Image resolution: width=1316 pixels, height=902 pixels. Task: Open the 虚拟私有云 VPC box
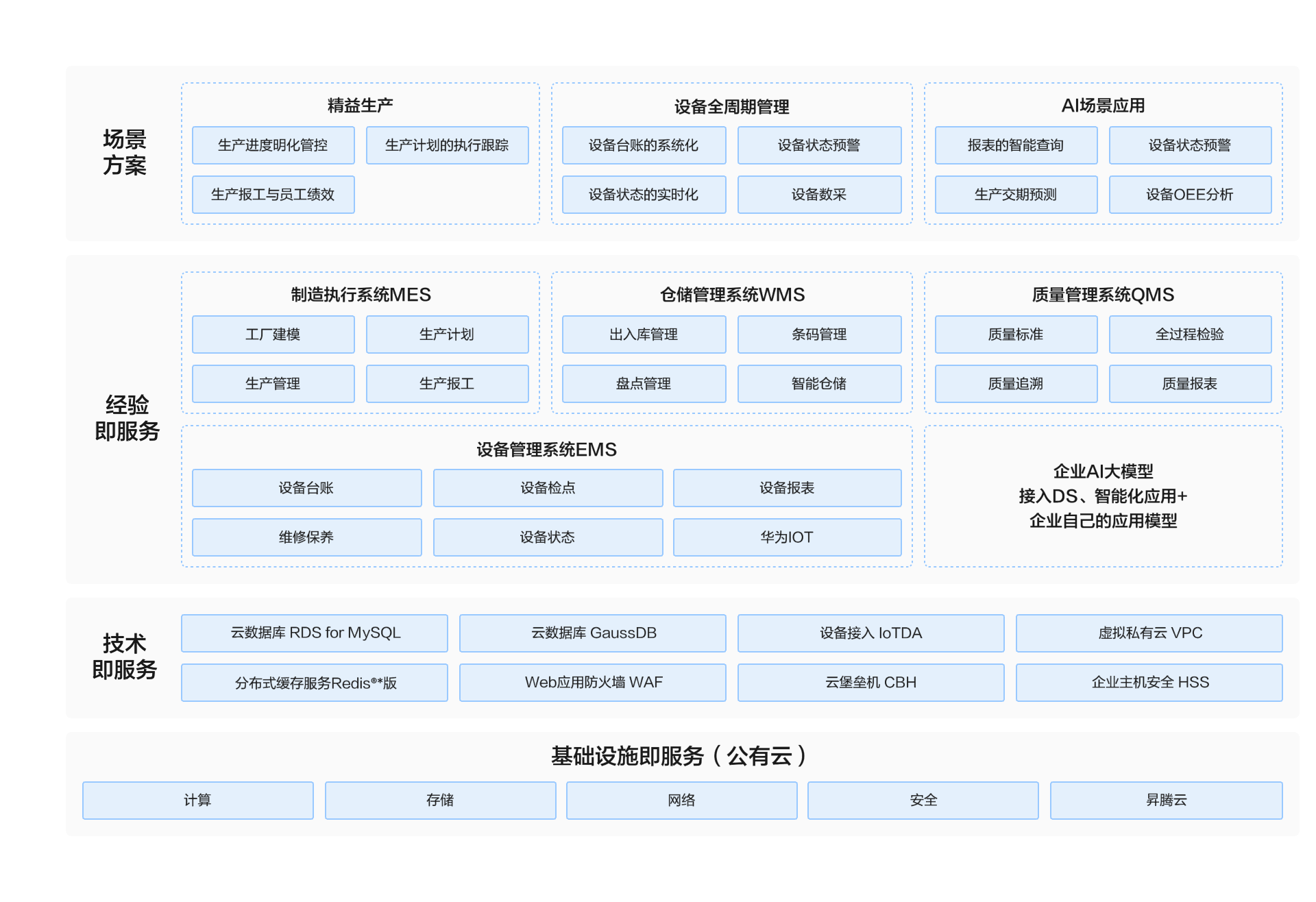coord(1149,633)
